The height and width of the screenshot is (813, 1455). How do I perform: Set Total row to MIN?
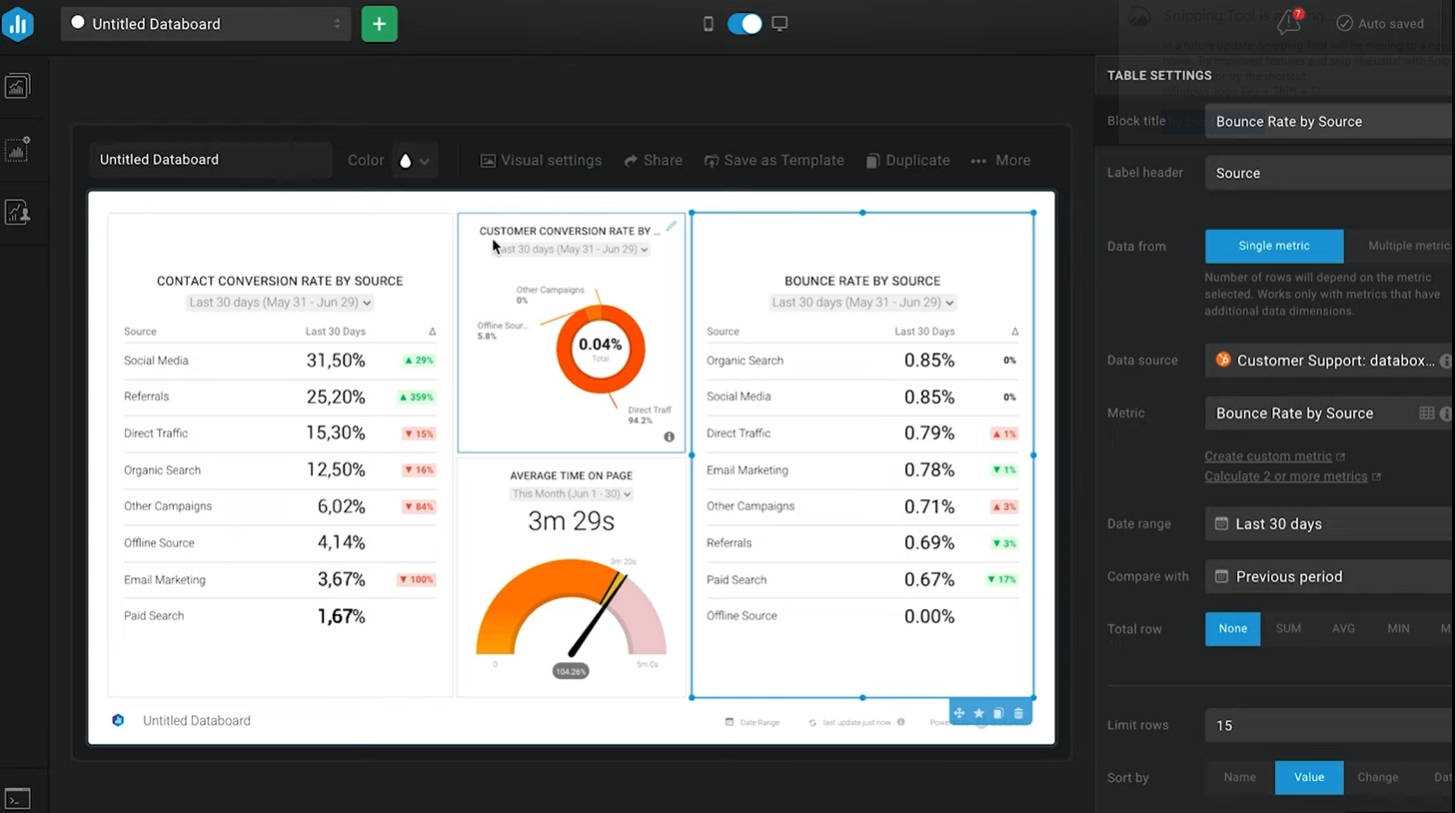pyautogui.click(x=1398, y=629)
